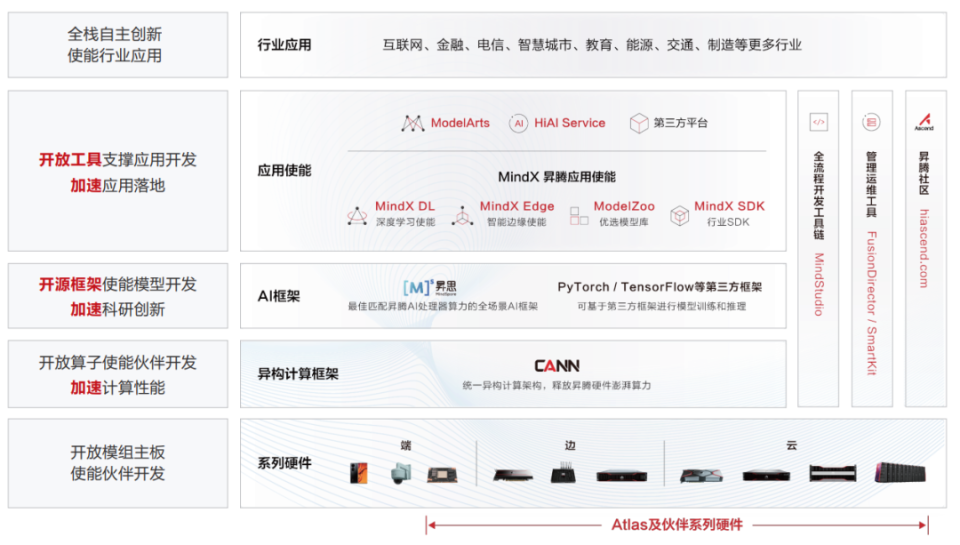The image size is (960, 545).
Task: Click the 异构计算框架 row label
Action: 298,374
